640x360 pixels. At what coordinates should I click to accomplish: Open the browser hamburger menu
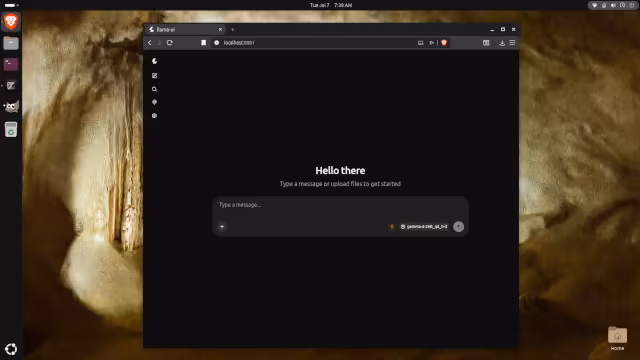coord(512,42)
